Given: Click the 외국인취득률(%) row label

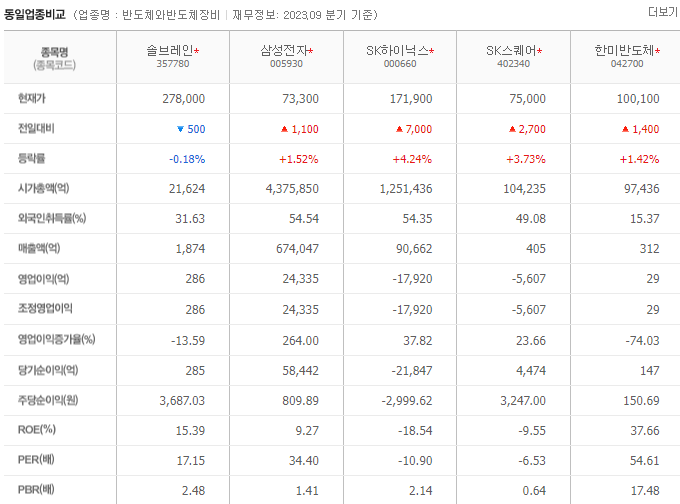Looking at the screenshot, I should click(52, 218).
